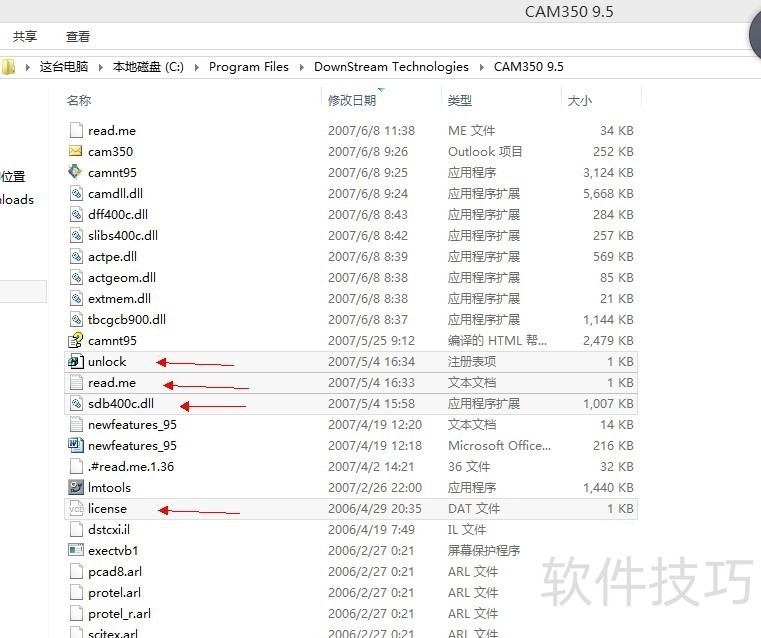The height and width of the screenshot is (638, 761).
Task: Select the protel_r.arl file icon
Action: tap(76, 613)
